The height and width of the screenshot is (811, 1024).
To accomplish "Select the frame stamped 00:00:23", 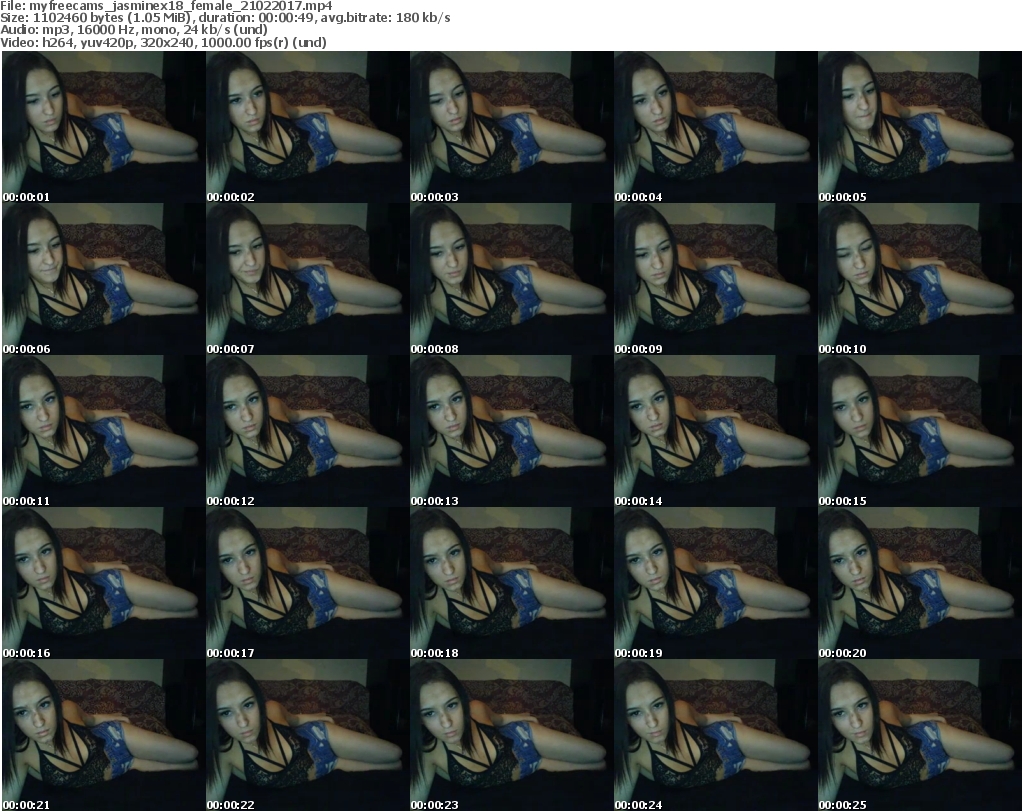I will click(511, 735).
